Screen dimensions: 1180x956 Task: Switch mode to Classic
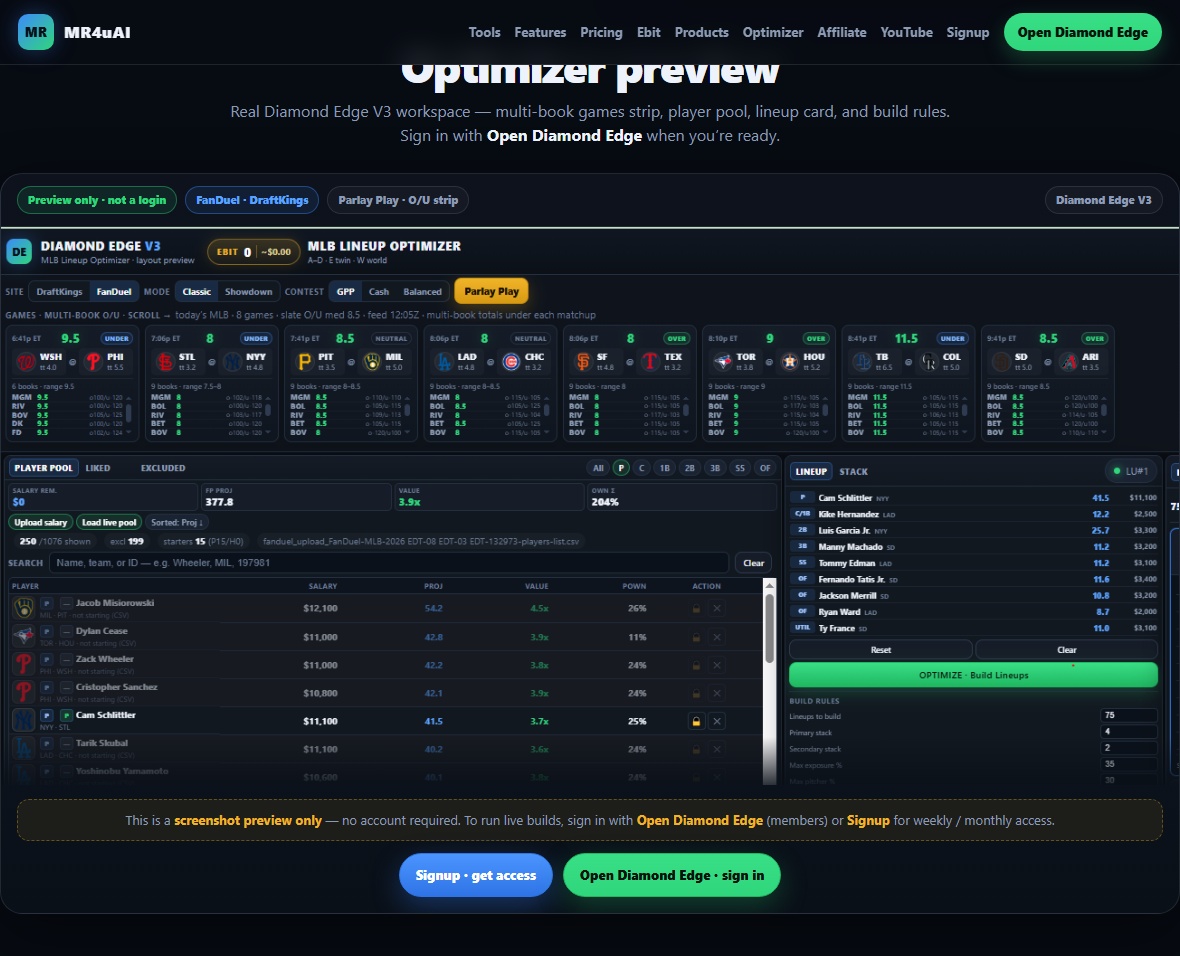point(196,292)
